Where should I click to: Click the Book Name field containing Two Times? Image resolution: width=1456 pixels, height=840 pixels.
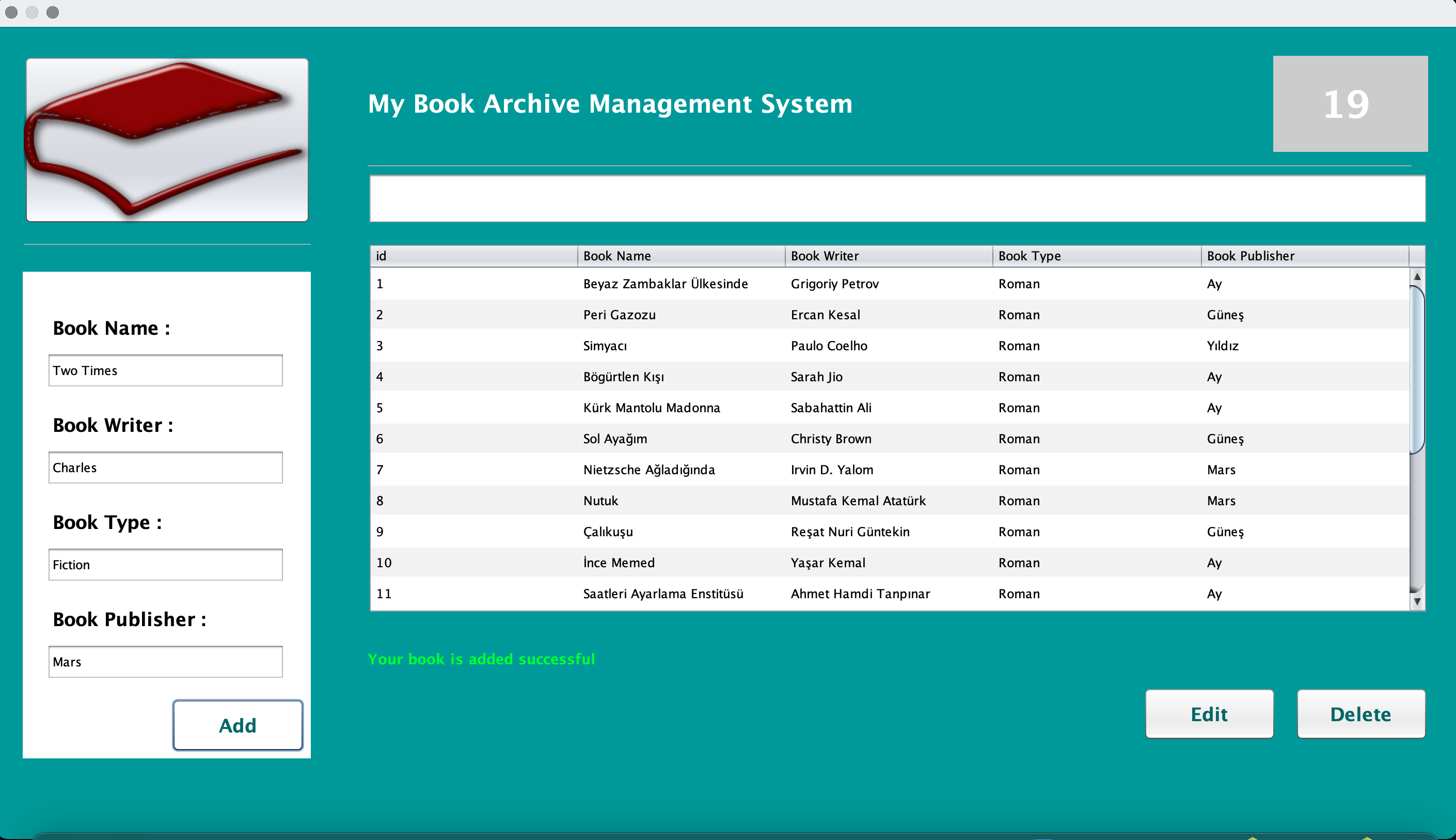tap(165, 370)
